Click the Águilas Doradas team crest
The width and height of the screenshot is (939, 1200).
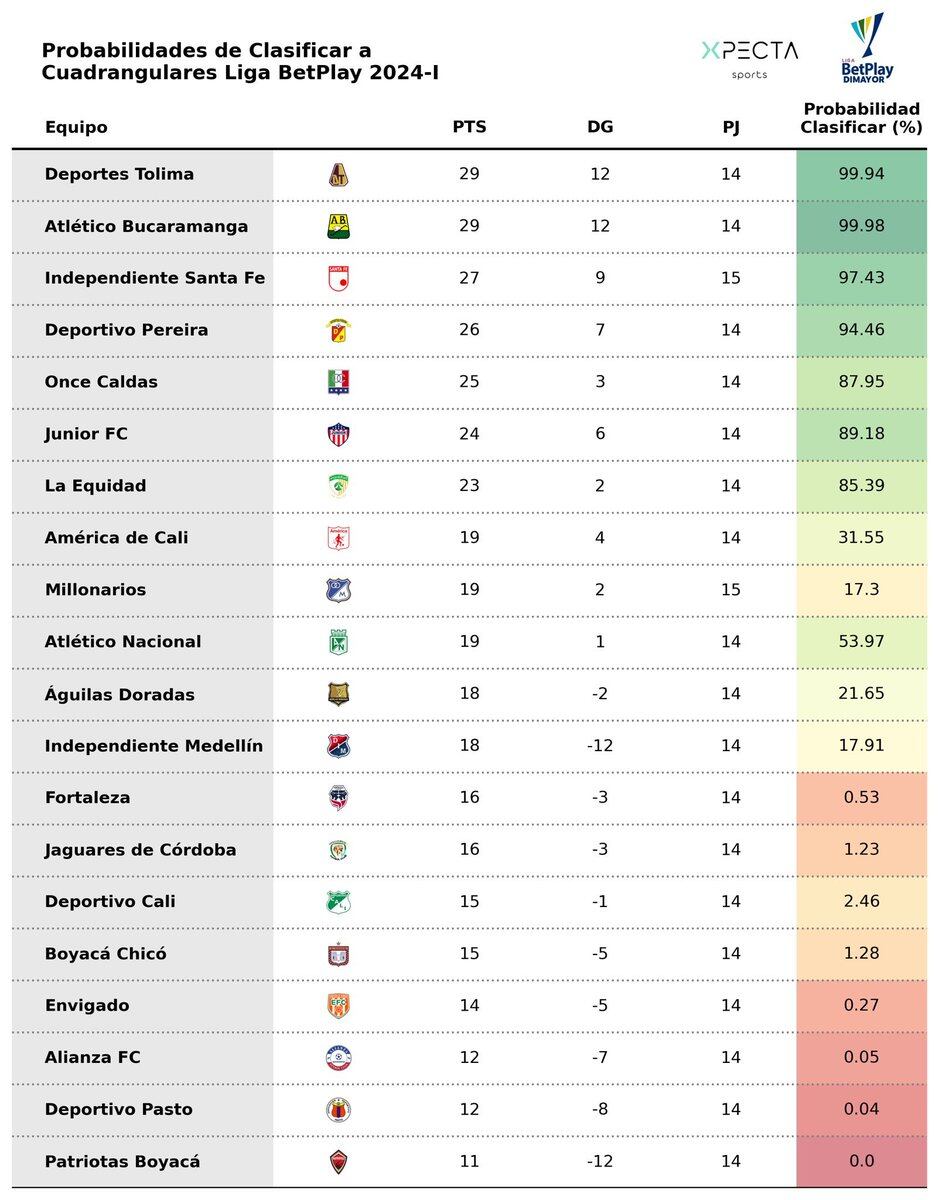[x=339, y=694]
